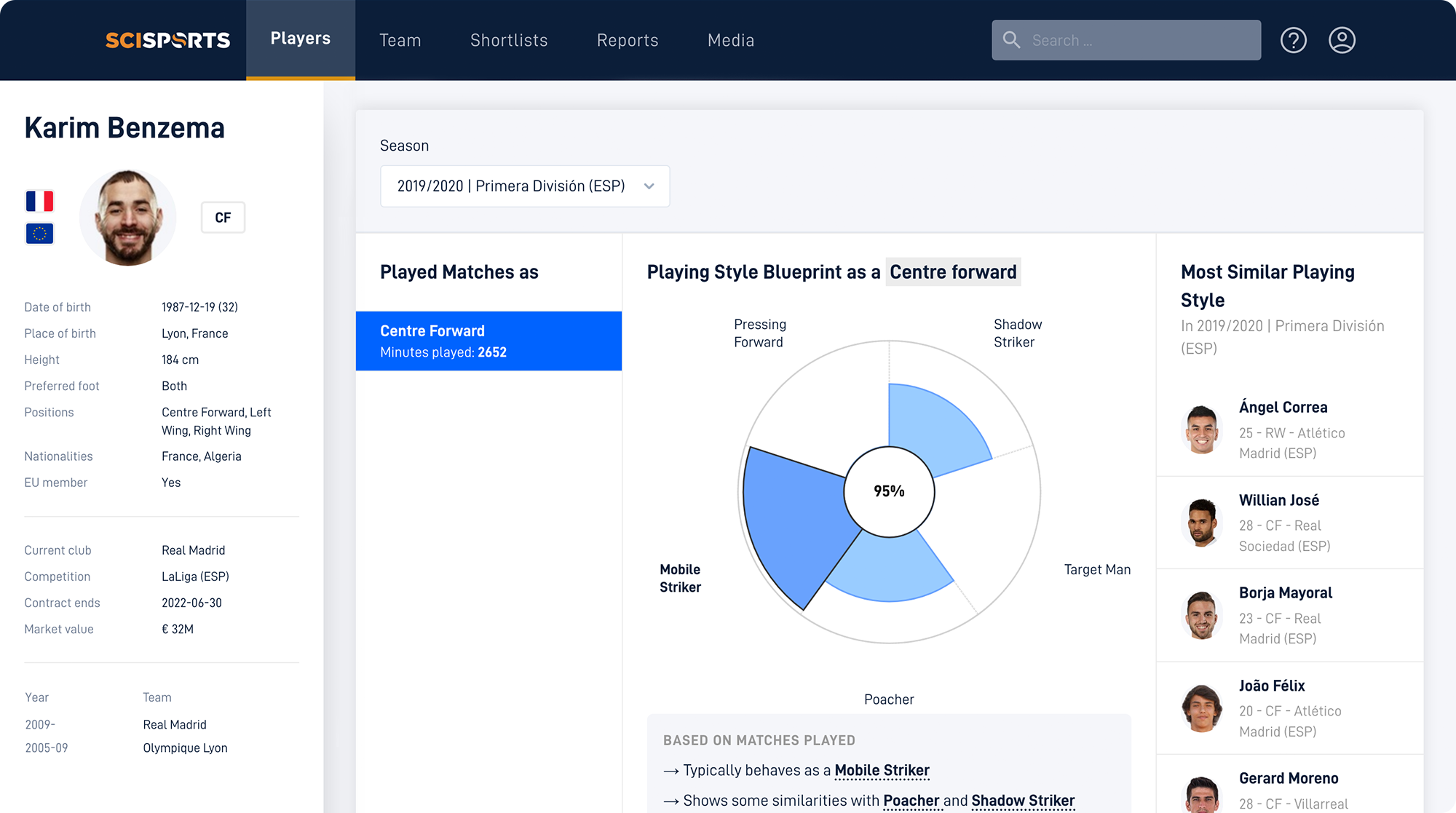Click the CF position badge

223,218
